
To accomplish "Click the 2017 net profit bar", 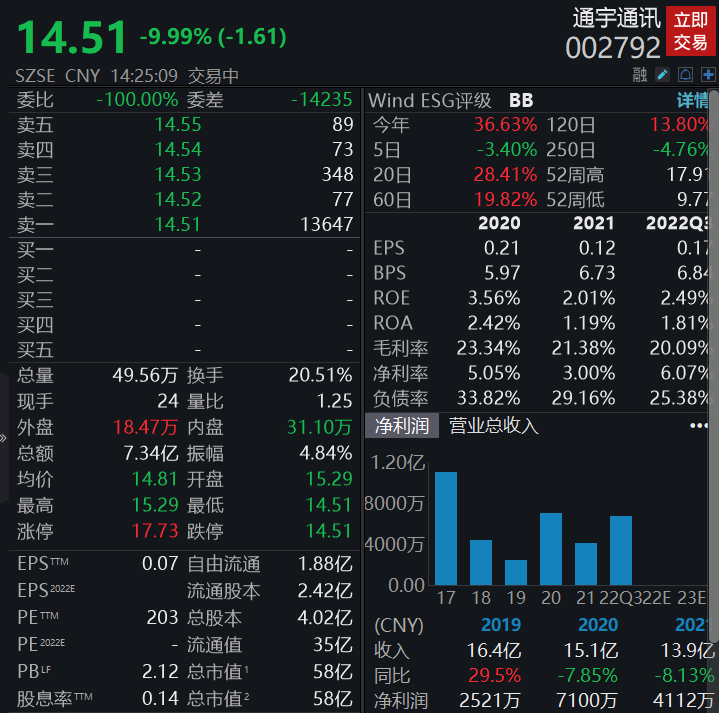I will pyautogui.click(x=446, y=528).
